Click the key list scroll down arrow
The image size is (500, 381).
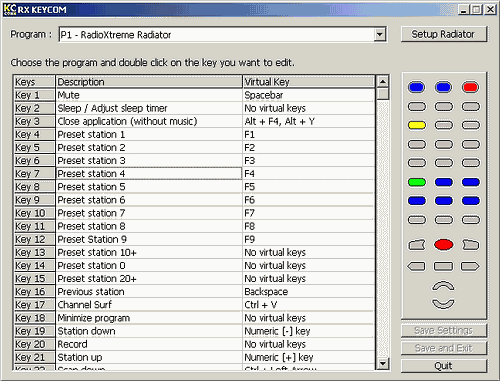tap(383, 363)
